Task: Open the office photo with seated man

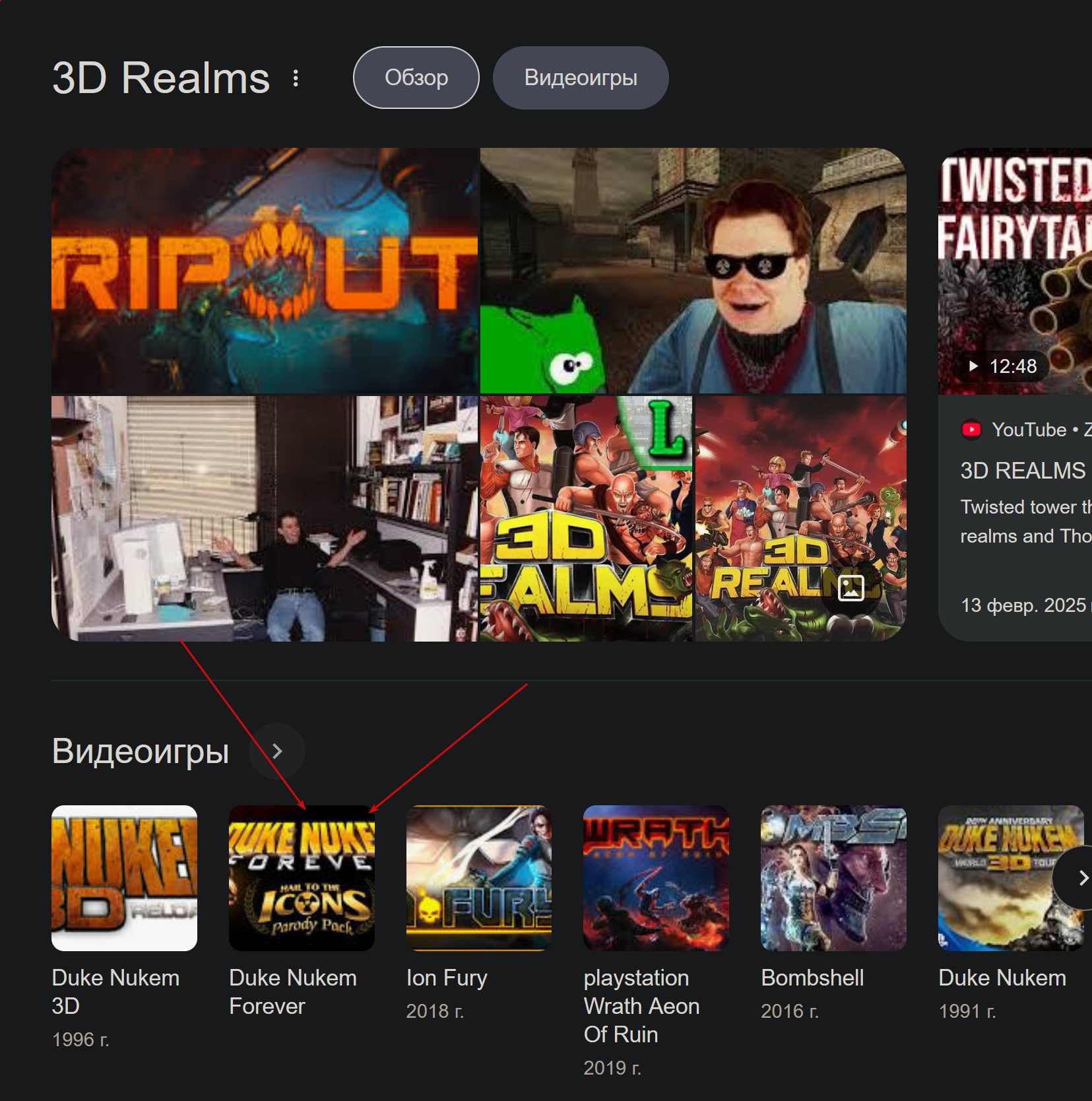Action: 265,519
